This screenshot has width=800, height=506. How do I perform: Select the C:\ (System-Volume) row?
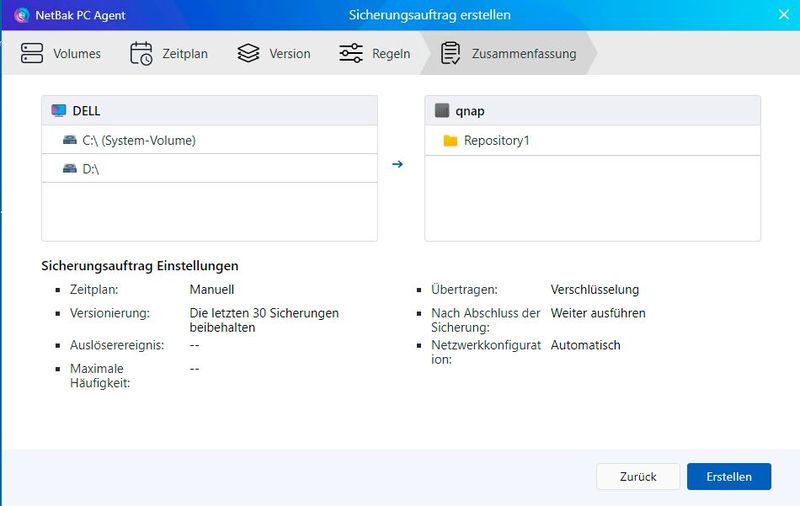coord(210,140)
